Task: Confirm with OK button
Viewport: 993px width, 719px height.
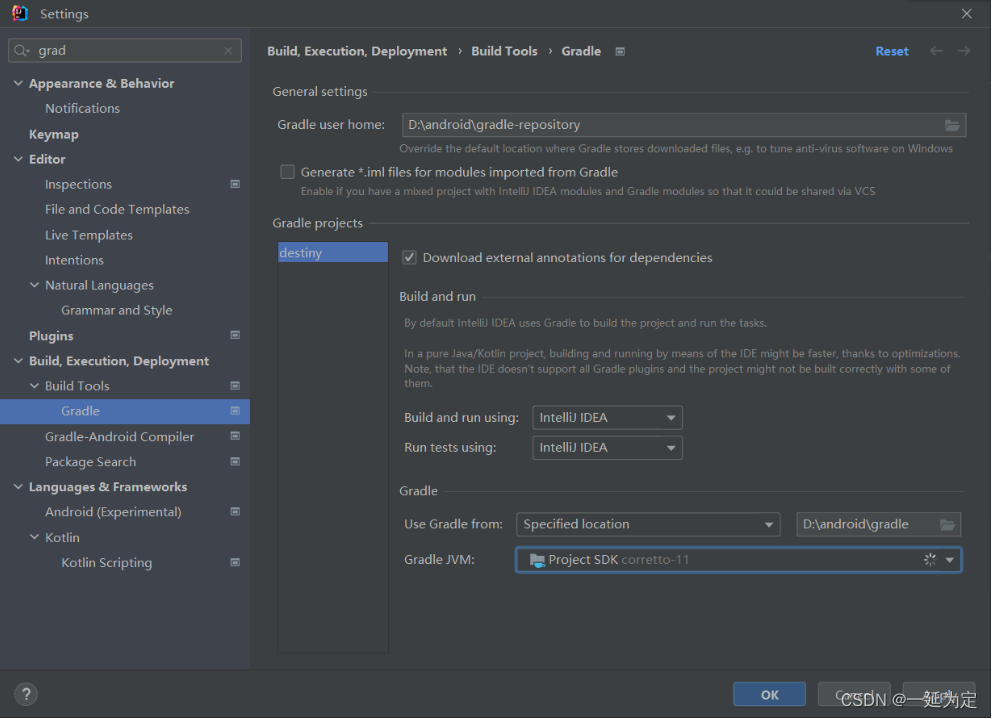Action: coord(769,695)
